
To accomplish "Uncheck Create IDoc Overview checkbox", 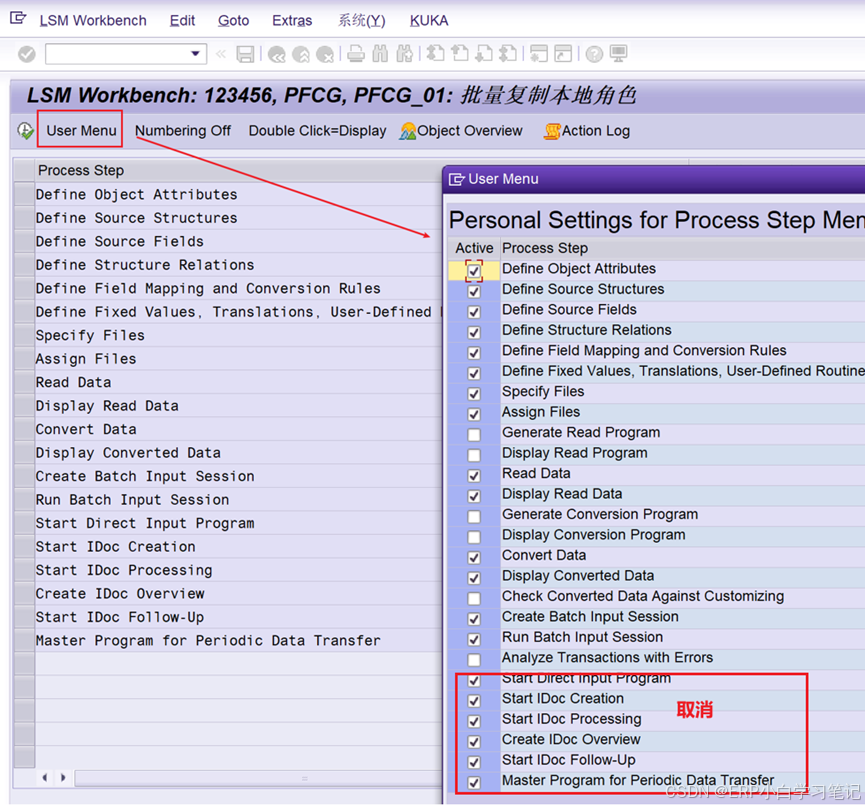I will (473, 741).
